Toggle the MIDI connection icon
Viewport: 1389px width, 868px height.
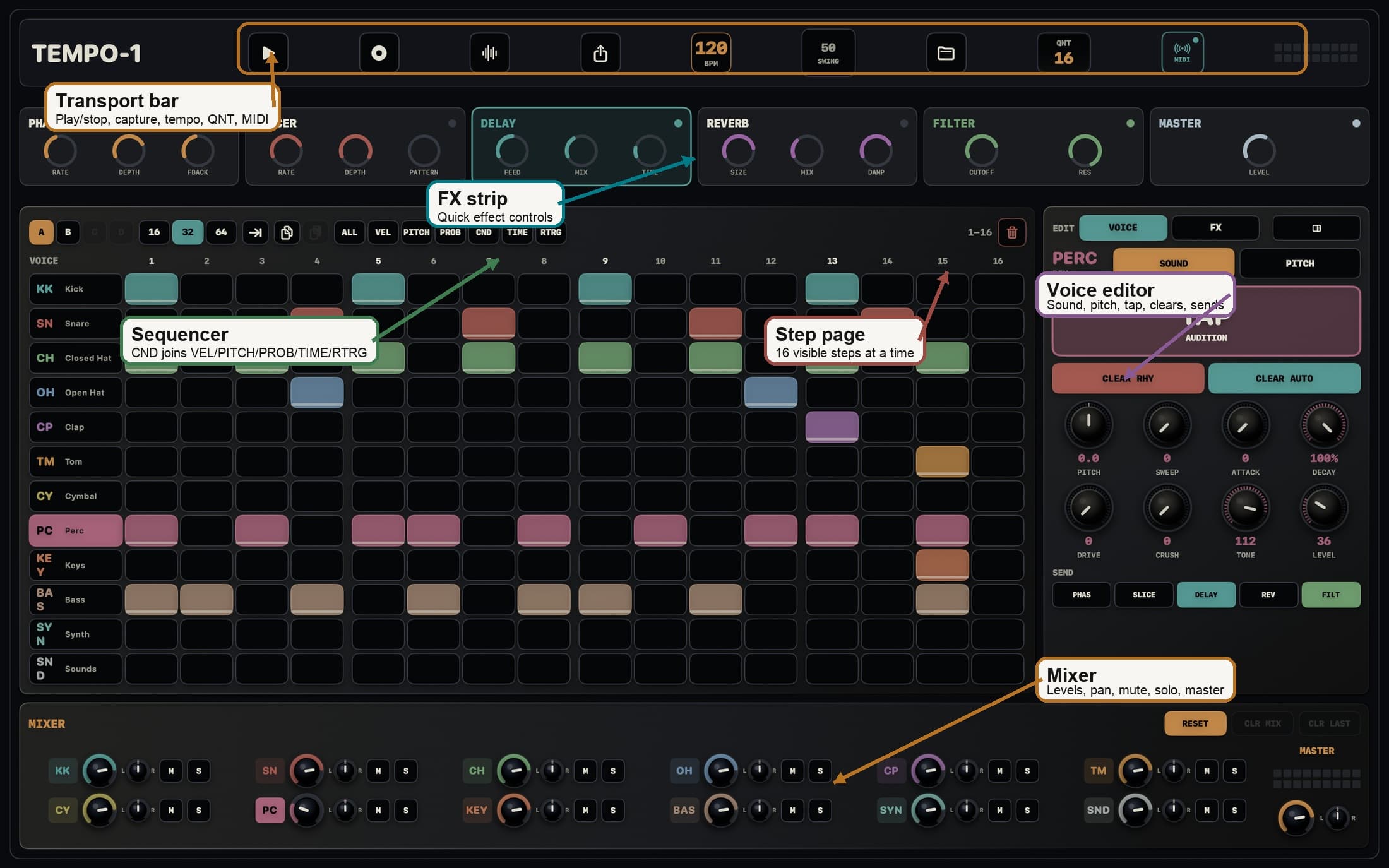coord(1183,52)
